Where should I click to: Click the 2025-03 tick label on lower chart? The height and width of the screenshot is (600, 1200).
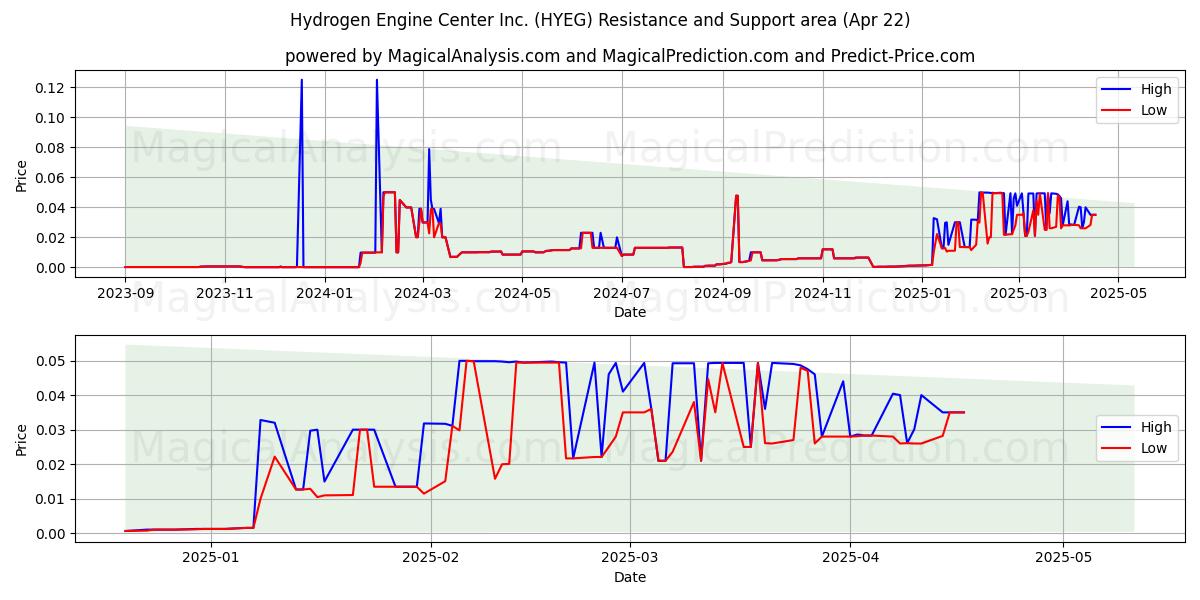coord(630,558)
